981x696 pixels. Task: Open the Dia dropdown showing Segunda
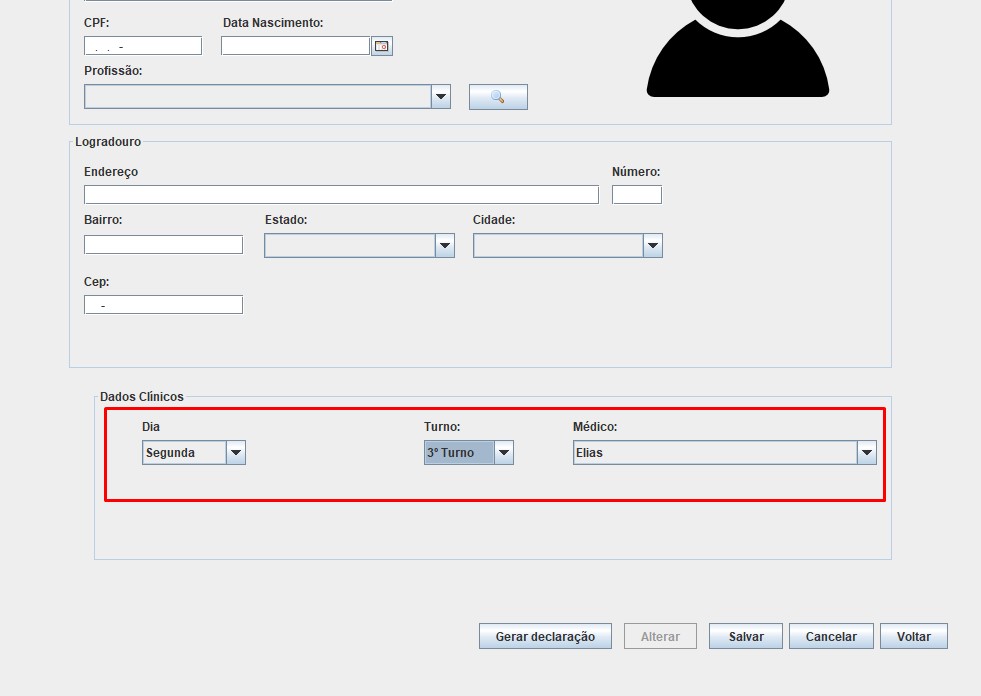click(193, 453)
